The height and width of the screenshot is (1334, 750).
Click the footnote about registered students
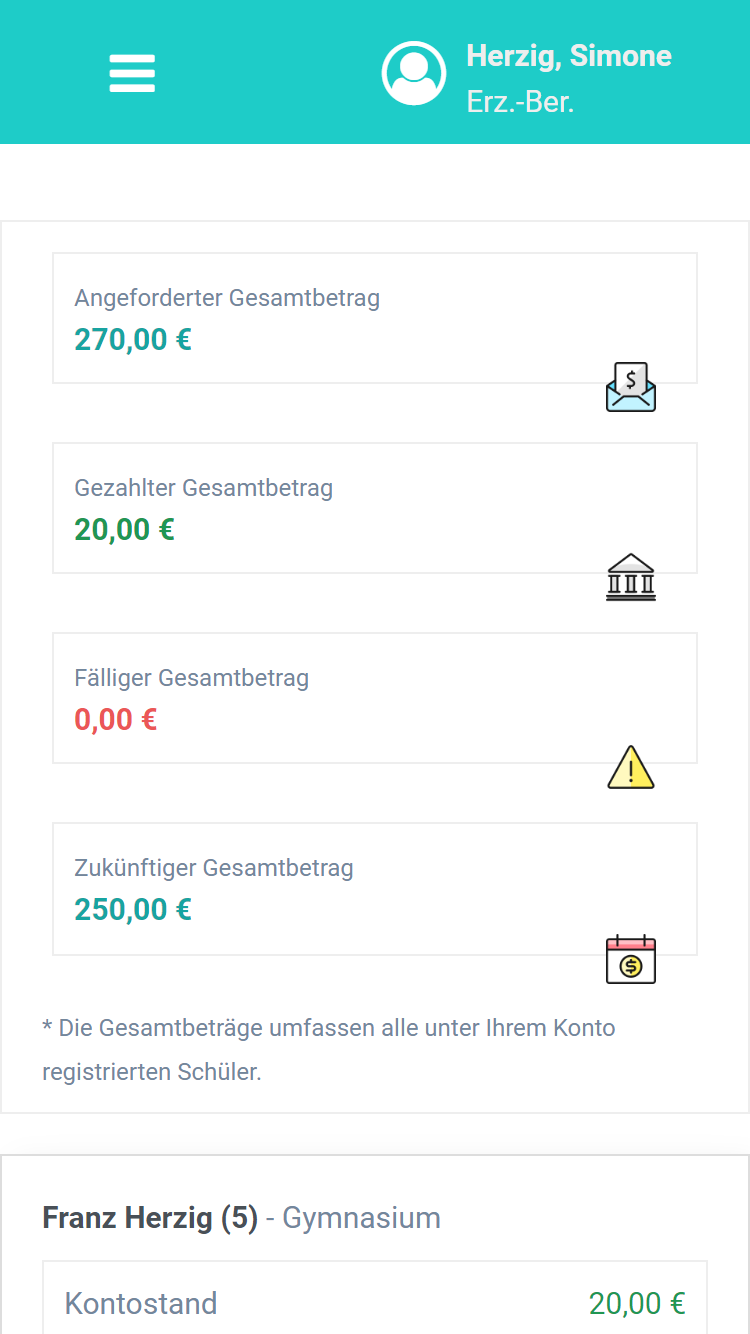328,1049
